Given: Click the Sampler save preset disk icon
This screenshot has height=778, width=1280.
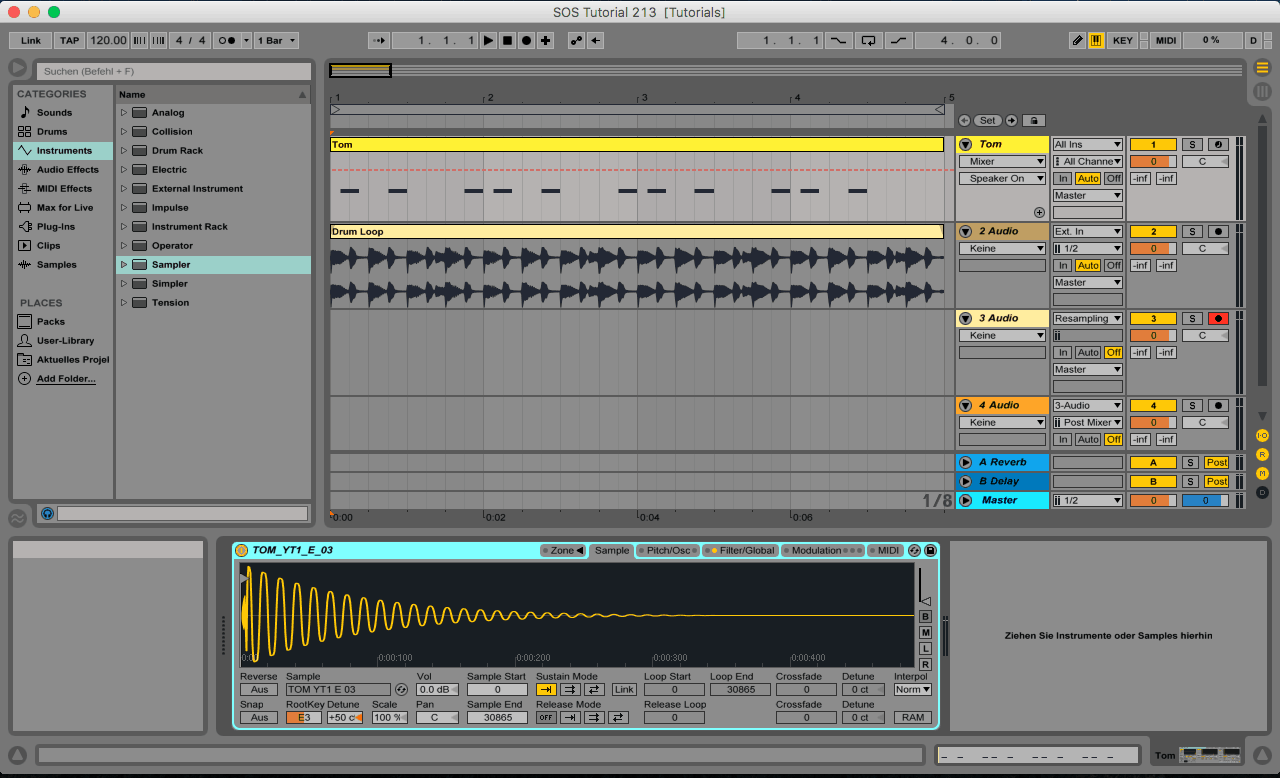Looking at the screenshot, I should tap(930, 551).
